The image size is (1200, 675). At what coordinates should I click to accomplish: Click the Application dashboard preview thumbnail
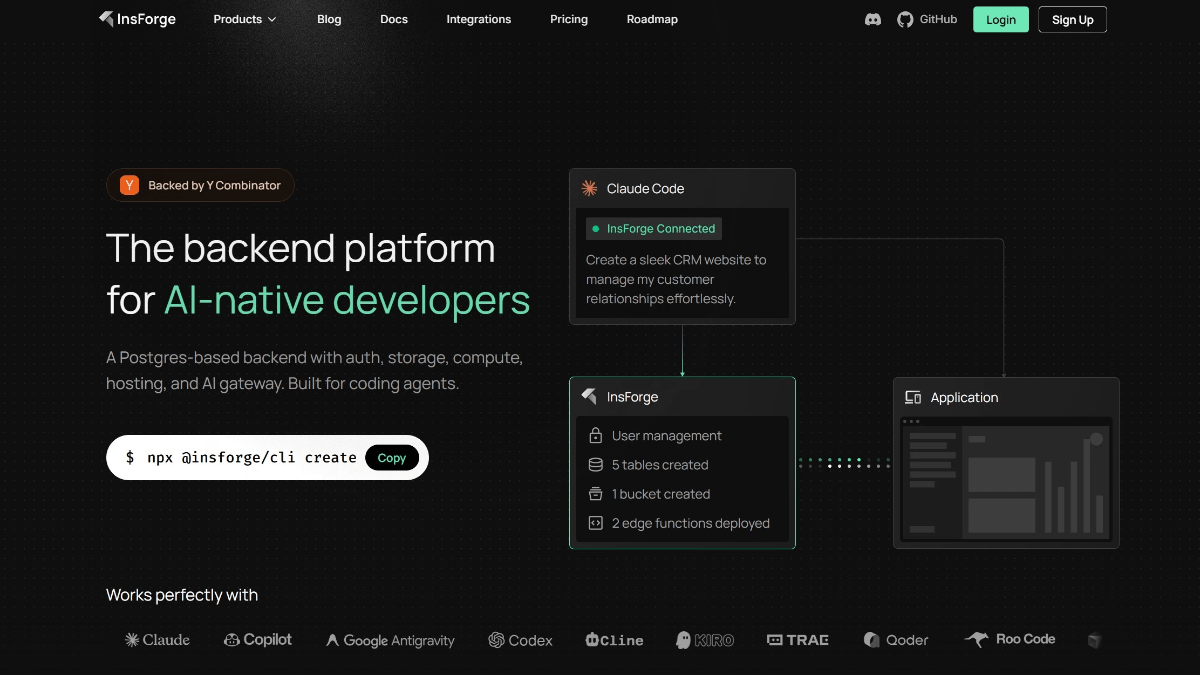(1006, 481)
